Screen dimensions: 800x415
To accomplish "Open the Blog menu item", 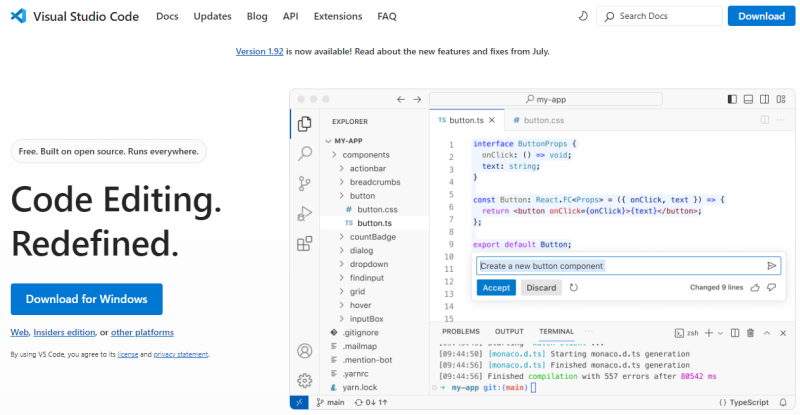I will pos(257,16).
